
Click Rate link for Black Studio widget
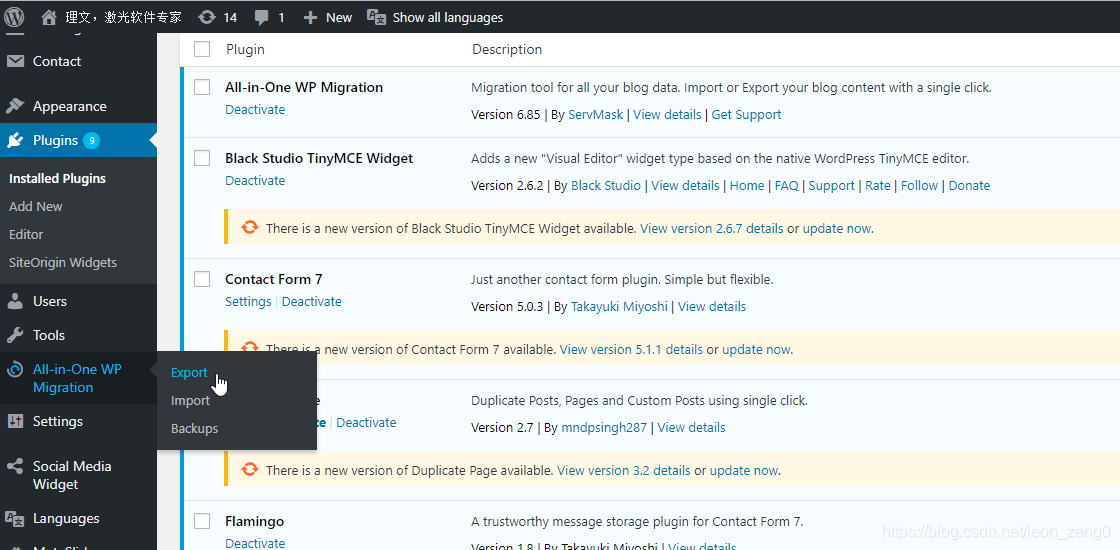(878, 186)
